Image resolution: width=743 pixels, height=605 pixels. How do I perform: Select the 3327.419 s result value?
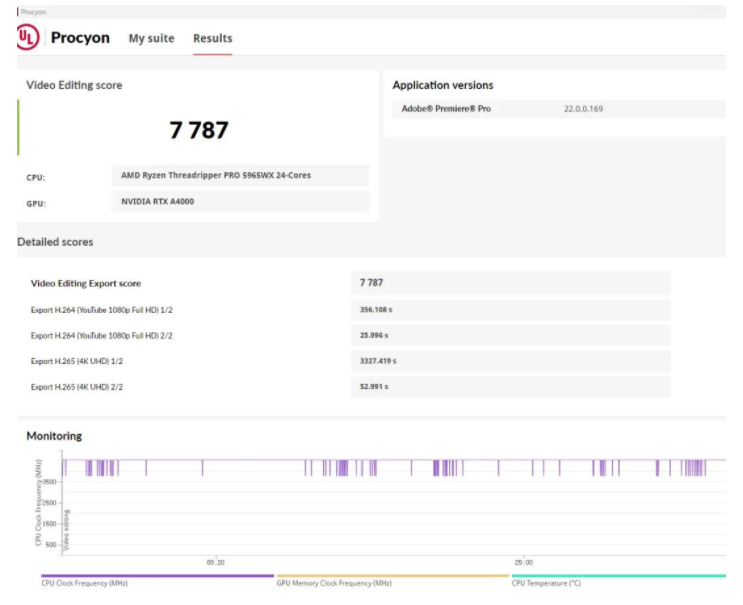(378, 361)
